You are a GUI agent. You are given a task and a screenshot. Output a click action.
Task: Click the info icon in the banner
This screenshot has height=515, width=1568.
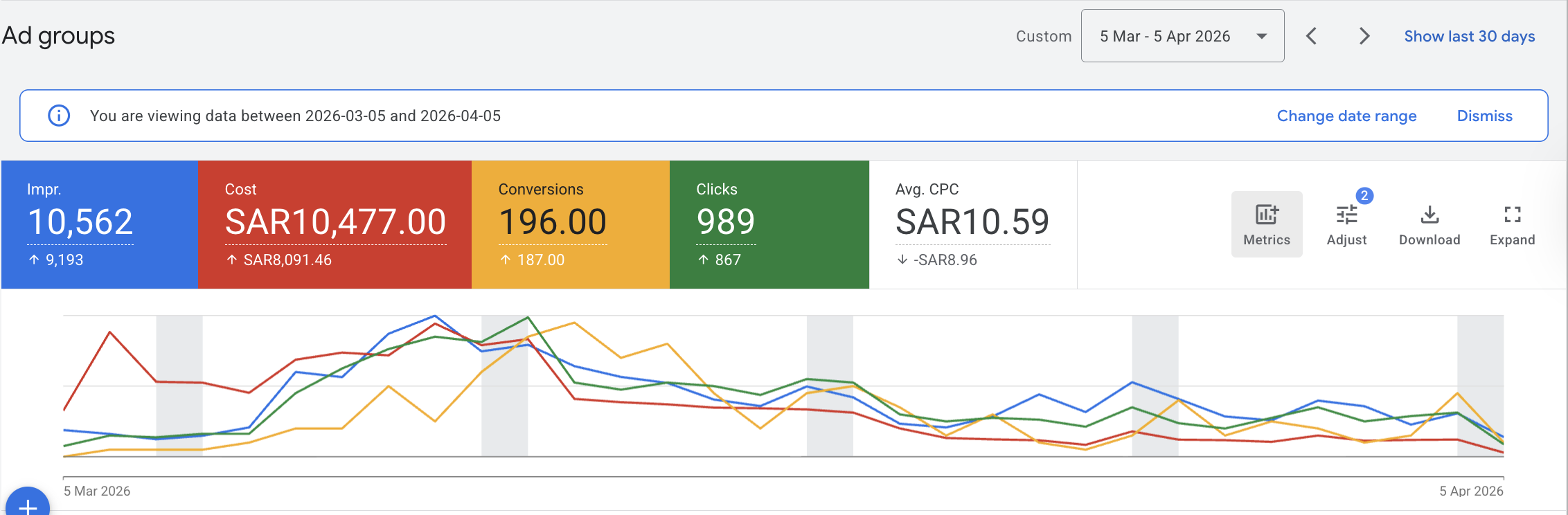pyautogui.click(x=59, y=116)
